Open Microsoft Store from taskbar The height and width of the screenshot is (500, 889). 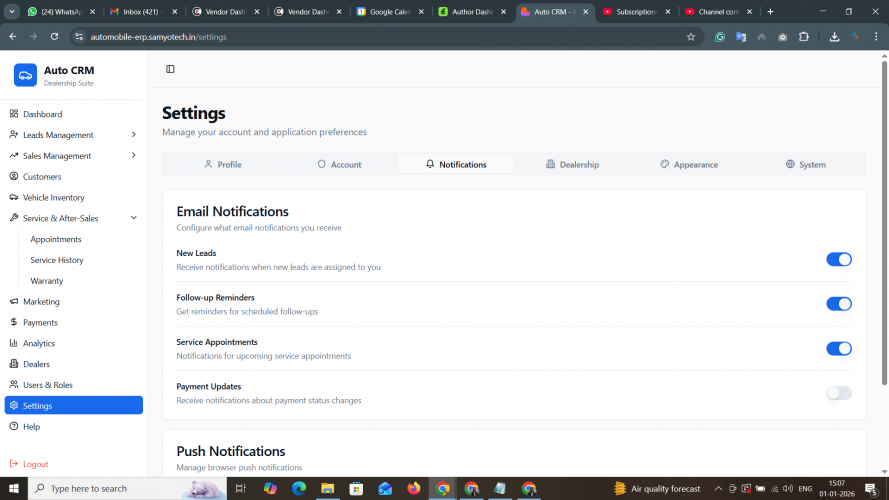(356, 488)
